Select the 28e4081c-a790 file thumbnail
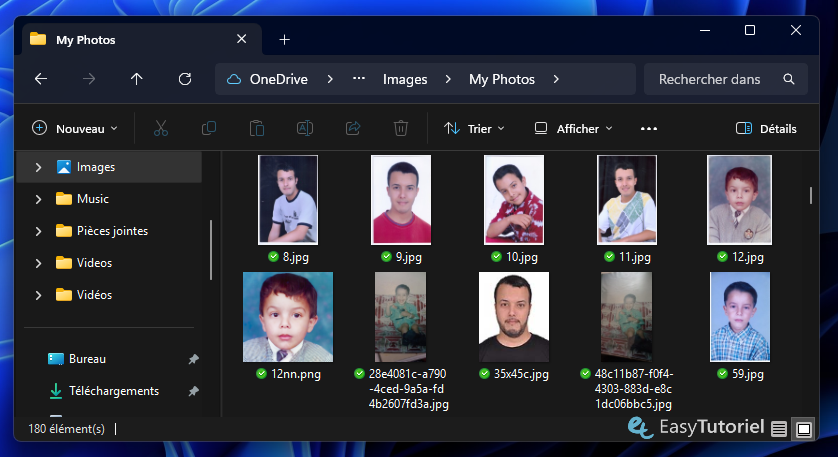This screenshot has width=838, height=457. point(401,317)
